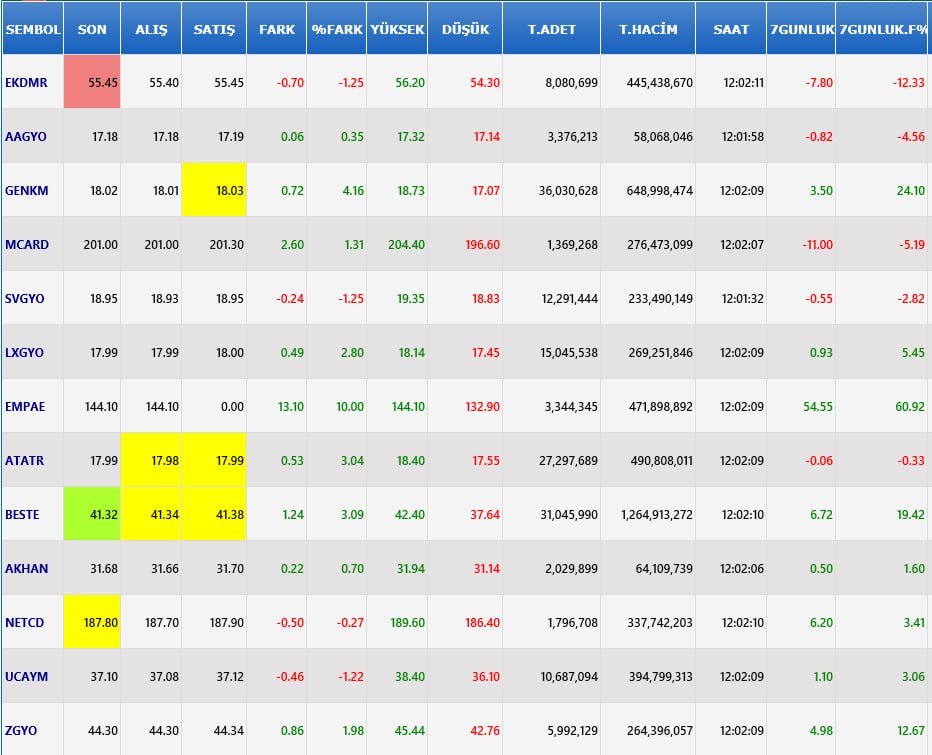Click the 7GUNLUK.F% column header
Screen dimensions: 932x755
point(883,29)
